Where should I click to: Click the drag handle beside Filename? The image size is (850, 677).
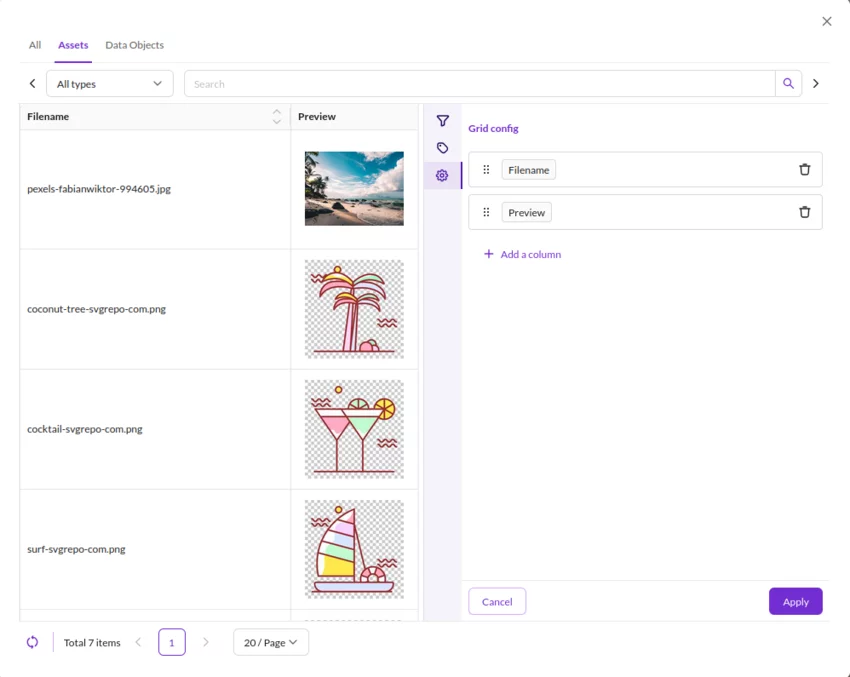pyautogui.click(x=486, y=170)
